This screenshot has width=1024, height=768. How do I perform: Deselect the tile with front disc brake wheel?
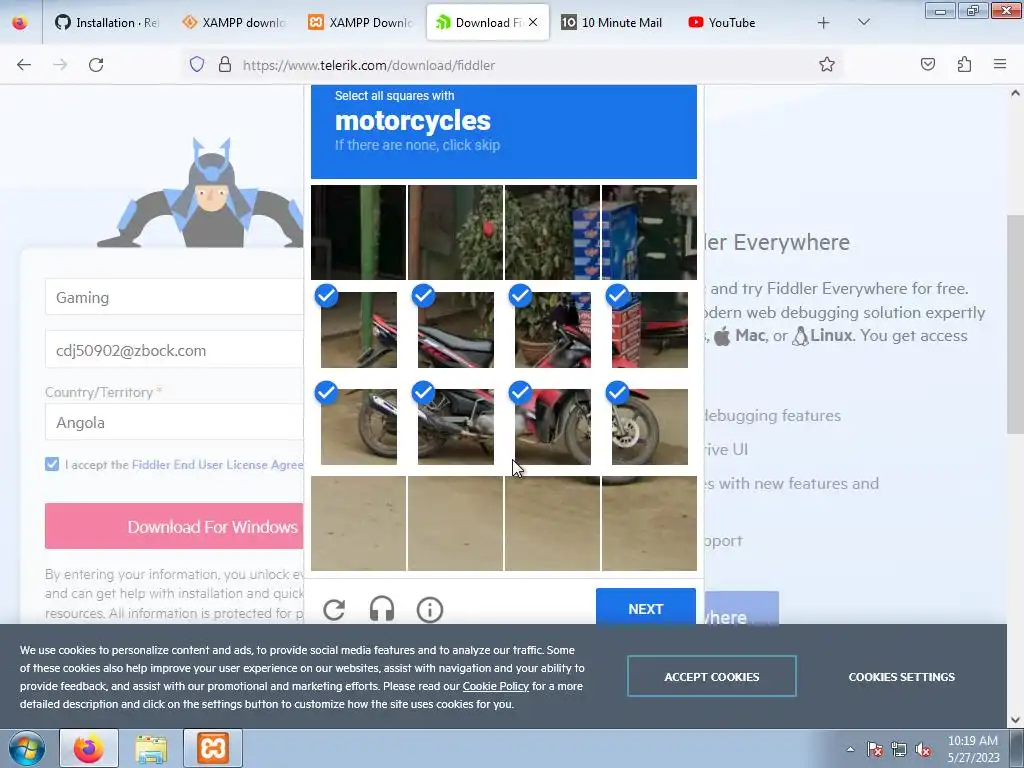[649, 426]
